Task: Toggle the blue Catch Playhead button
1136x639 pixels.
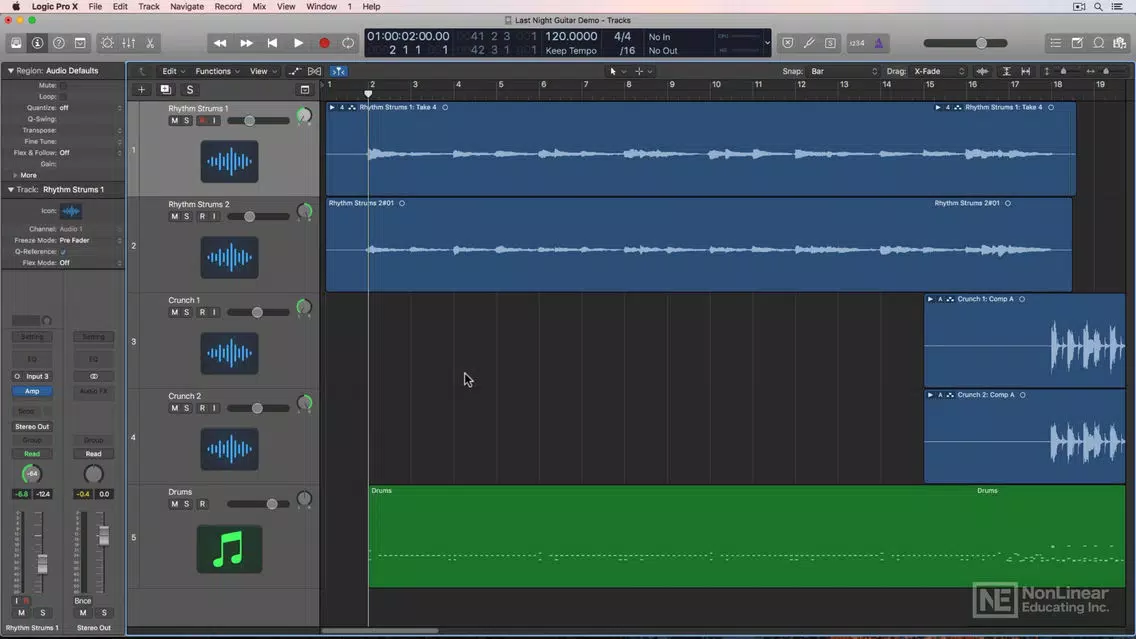Action: 338,71
